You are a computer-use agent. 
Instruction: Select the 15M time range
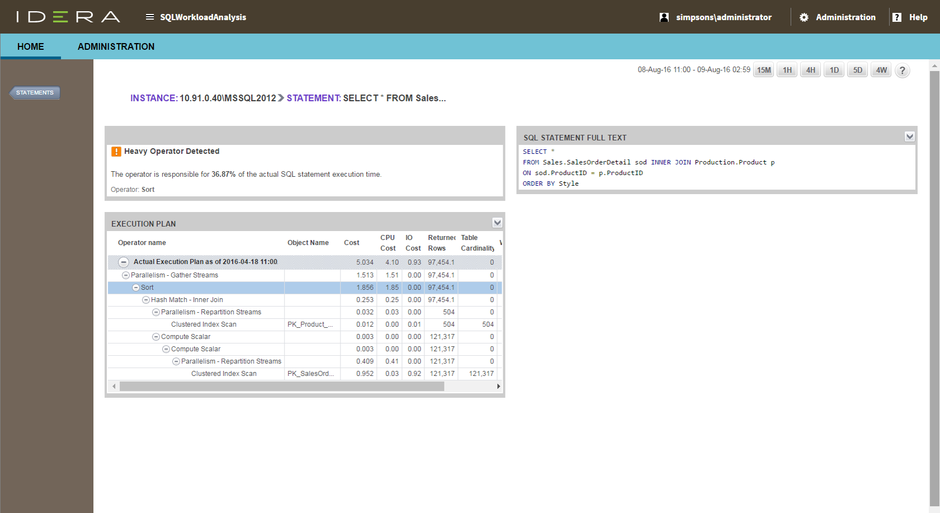[764, 70]
